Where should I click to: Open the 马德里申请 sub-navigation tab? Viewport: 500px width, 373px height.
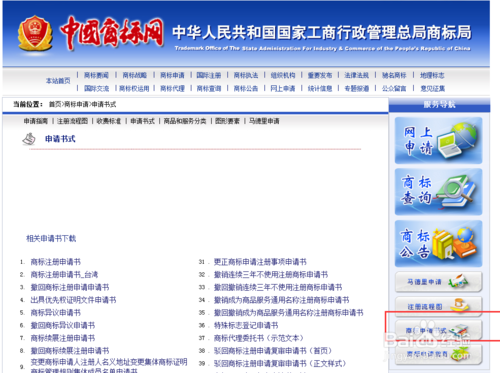click(264, 121)
